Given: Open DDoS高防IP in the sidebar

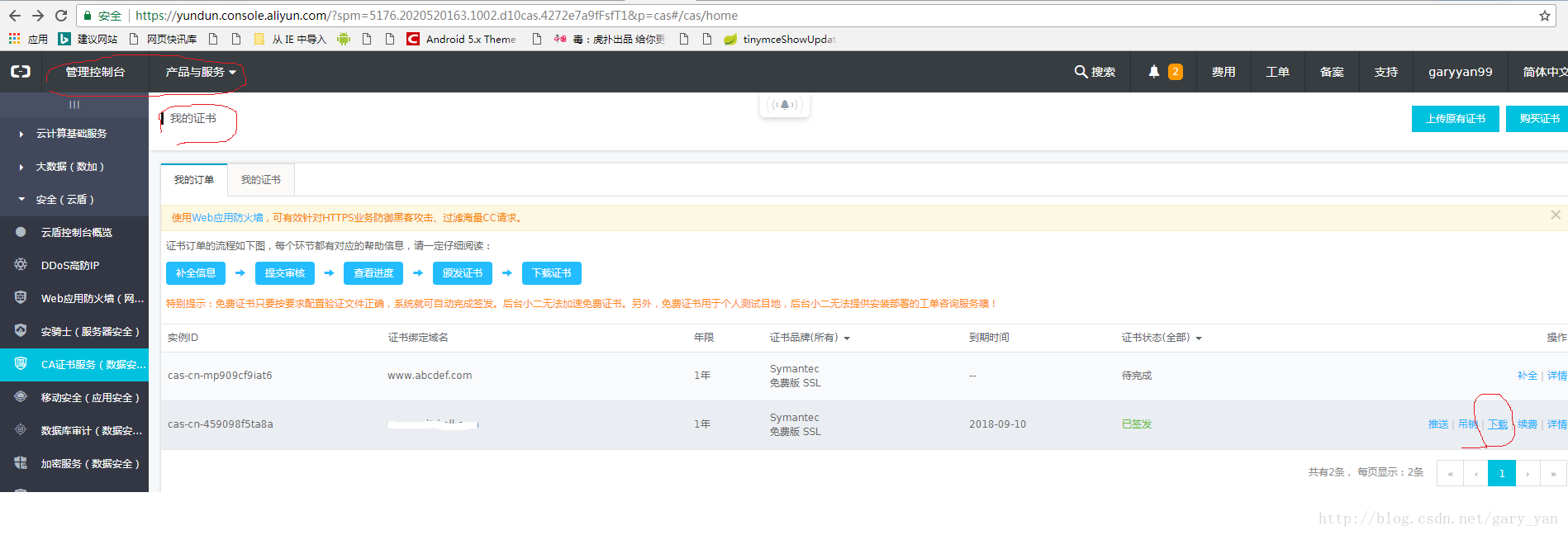Looking at the screenshot, I should point(74,266).
